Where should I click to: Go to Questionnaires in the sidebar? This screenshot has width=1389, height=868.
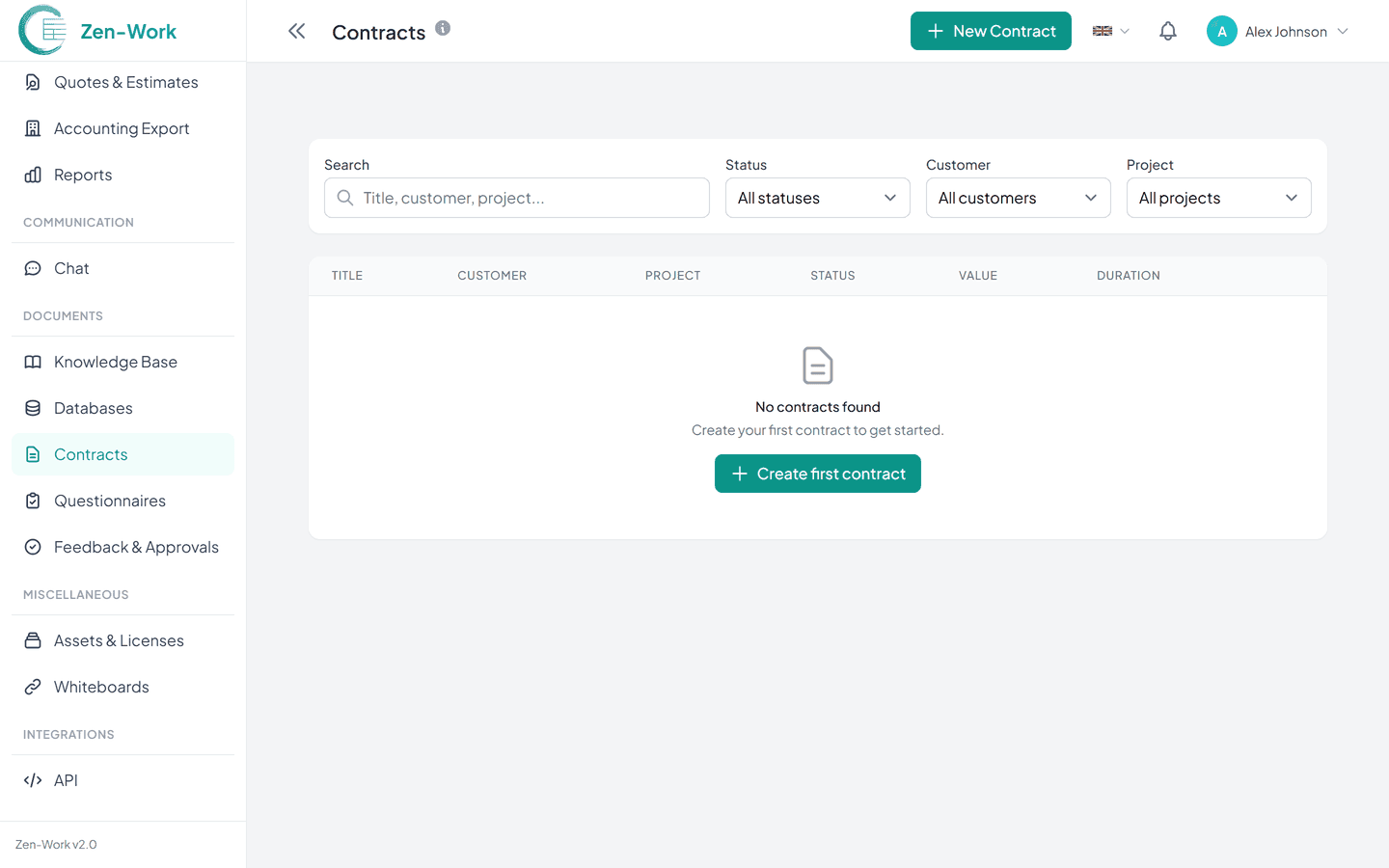[110, 501]
